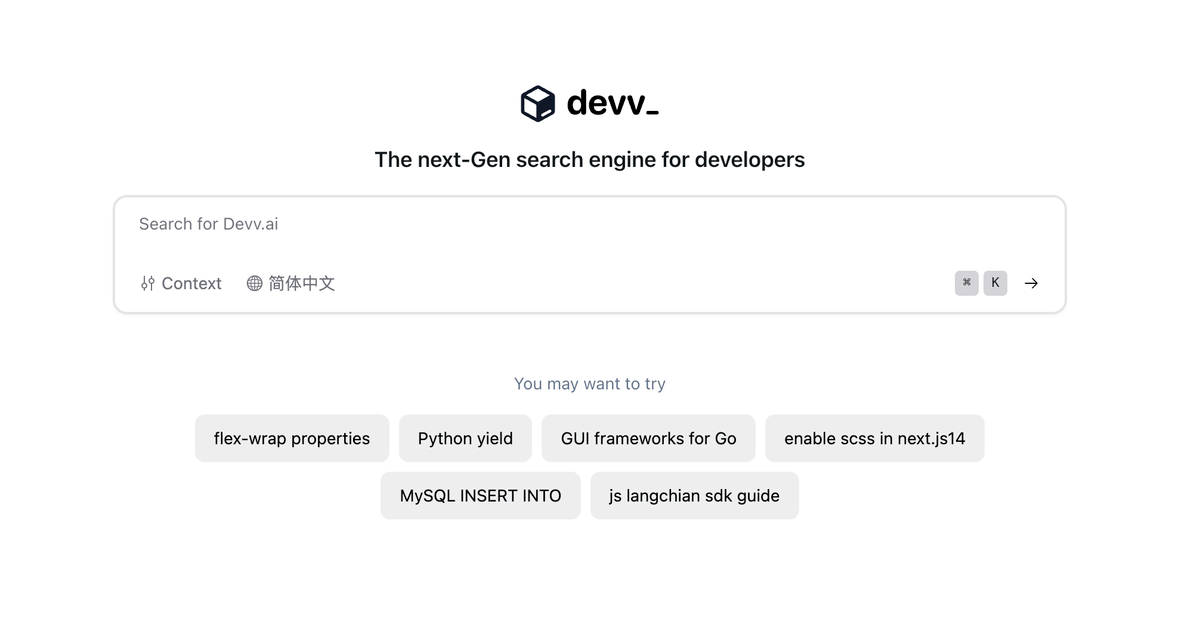Open the 'js langchian sdk guide' suggestion
Viewport: 1200px width, 619px height.
694,495
